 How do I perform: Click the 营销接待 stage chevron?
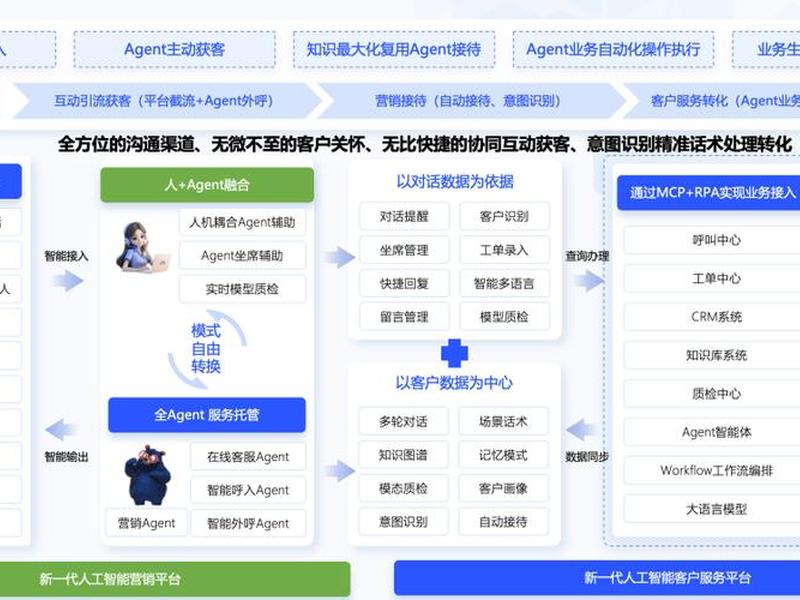(470, 101)
